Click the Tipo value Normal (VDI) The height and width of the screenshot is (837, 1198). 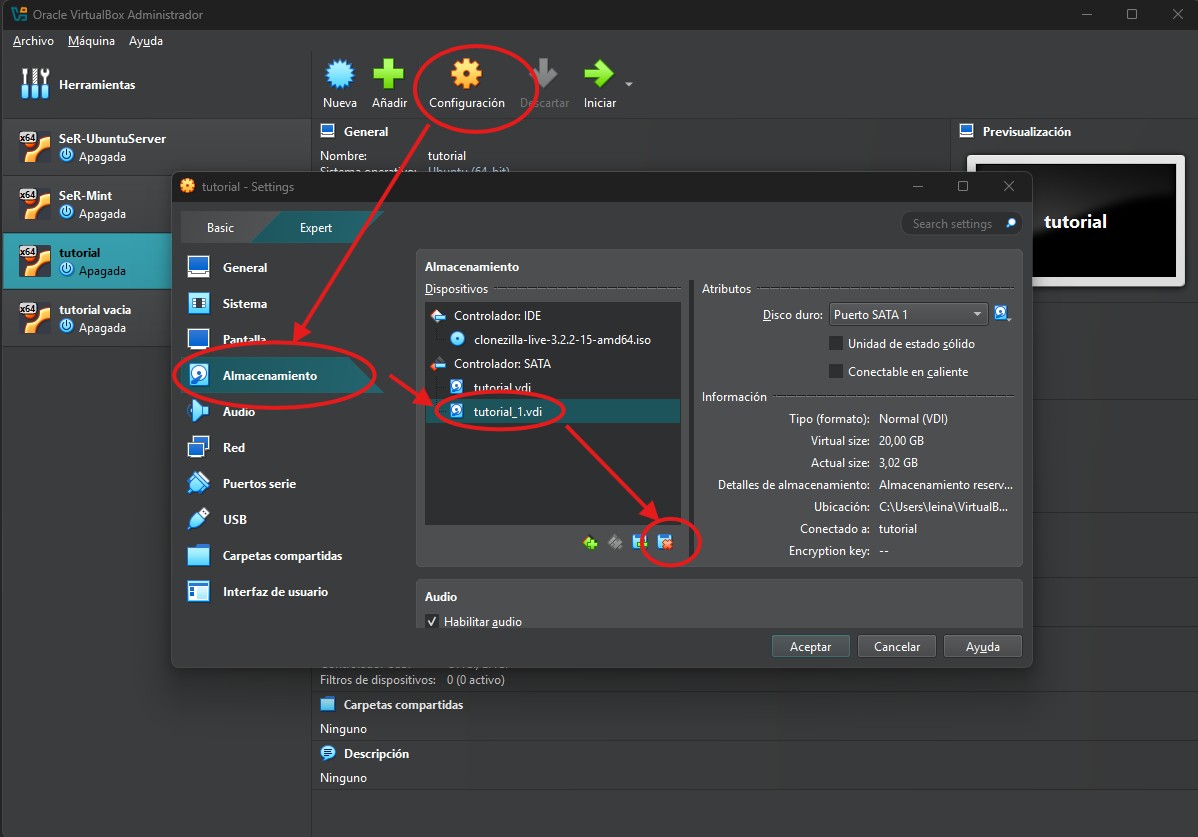[913, 418]
